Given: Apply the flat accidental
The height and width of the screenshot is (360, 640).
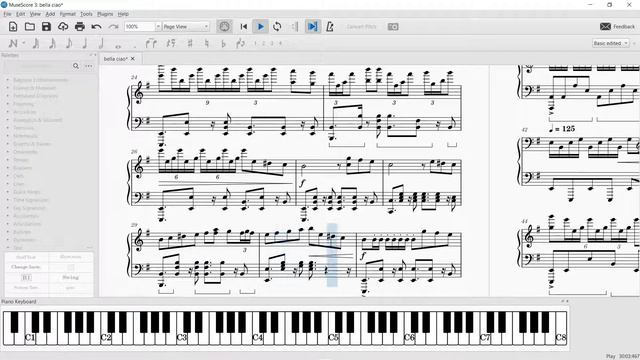Looking at the screenshot, I should (223, 43).
